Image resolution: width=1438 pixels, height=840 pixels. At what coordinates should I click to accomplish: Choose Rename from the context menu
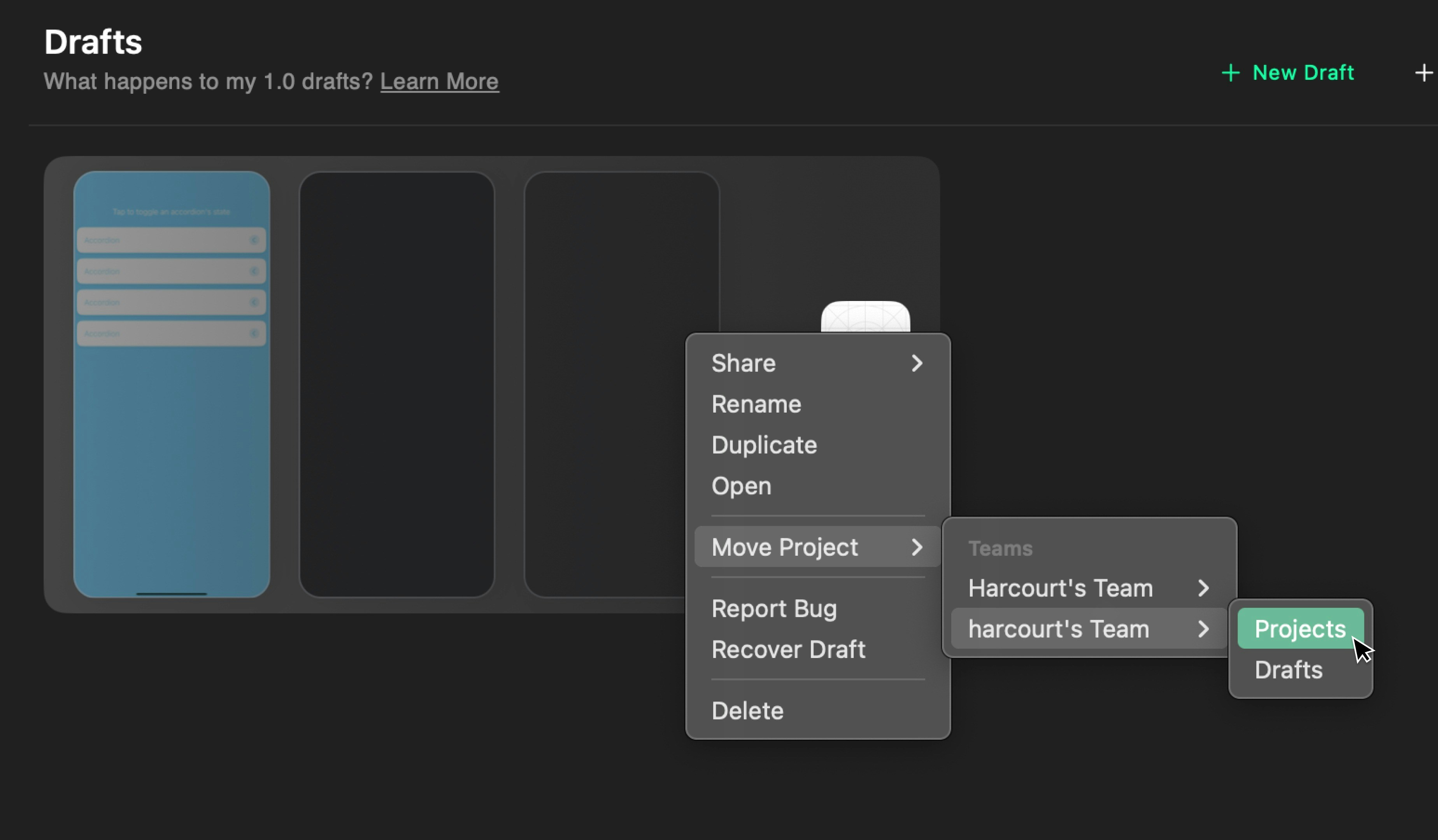point(756,404)
